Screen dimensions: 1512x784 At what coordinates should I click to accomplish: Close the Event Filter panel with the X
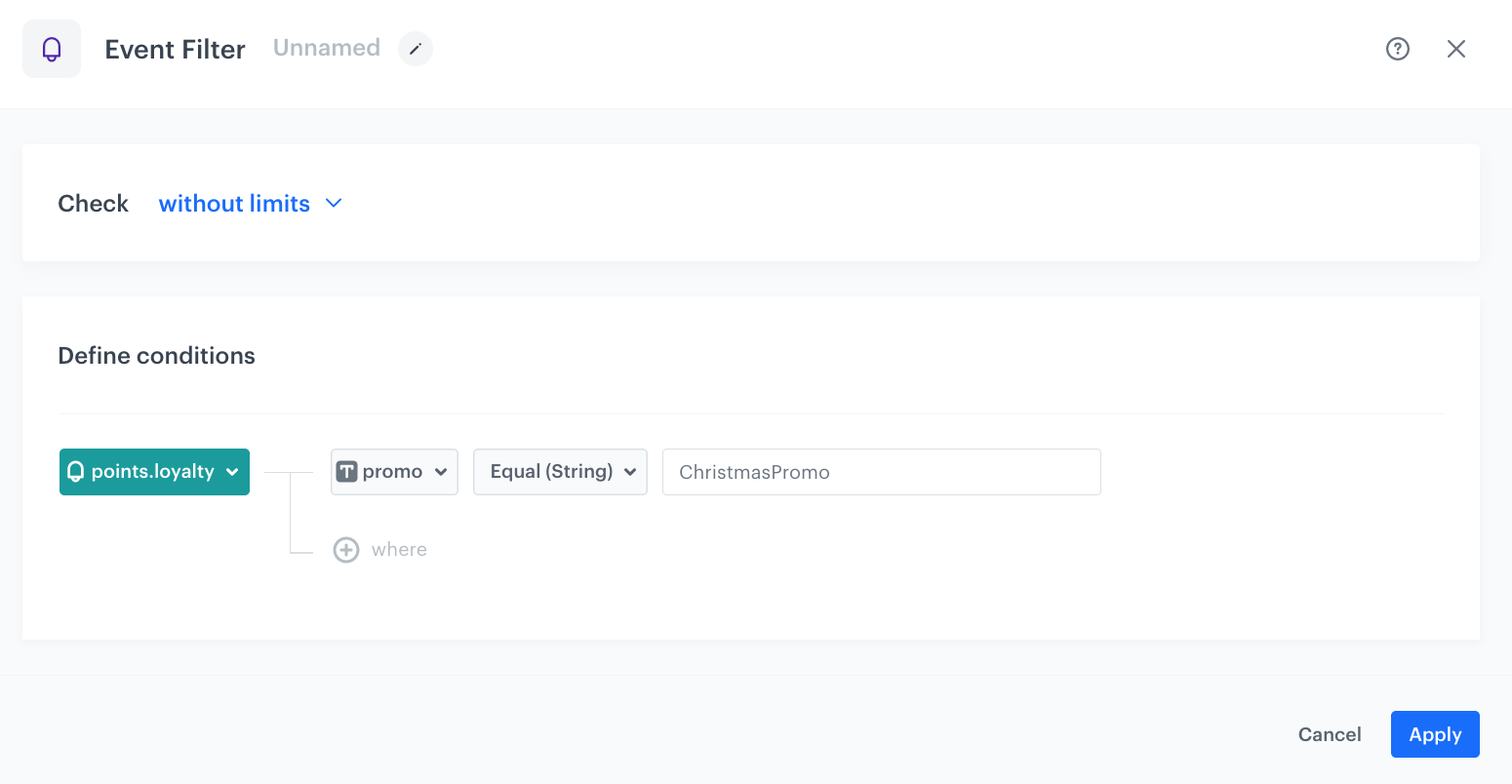1456,48
